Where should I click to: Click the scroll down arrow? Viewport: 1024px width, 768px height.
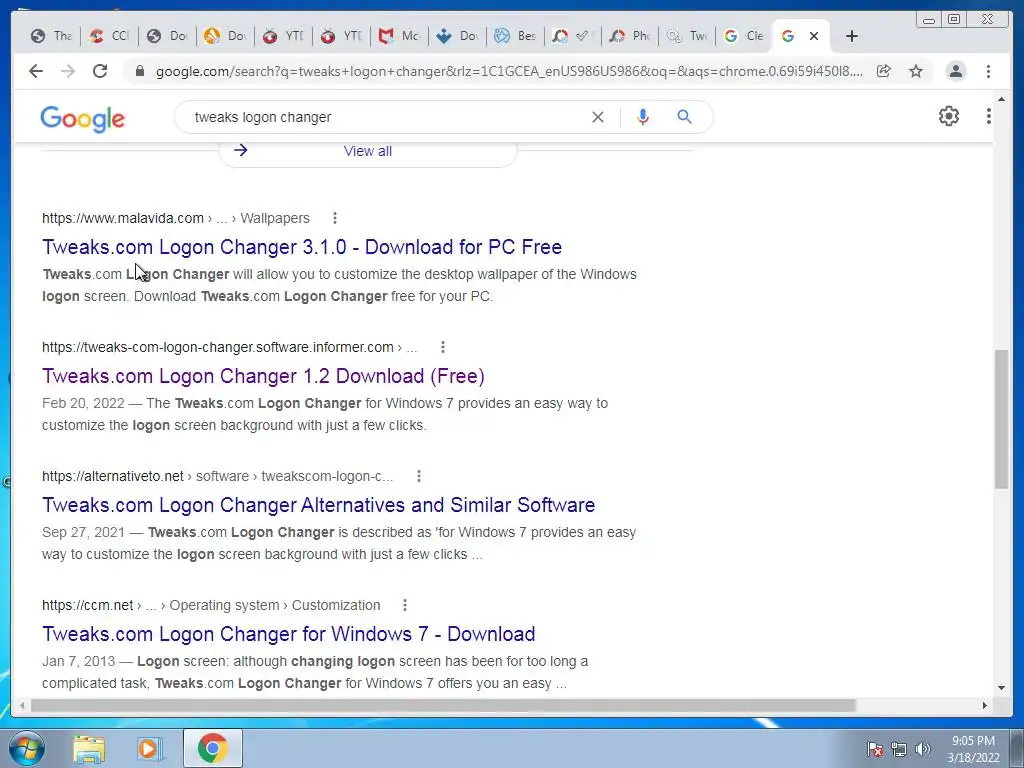(1001, 688)
